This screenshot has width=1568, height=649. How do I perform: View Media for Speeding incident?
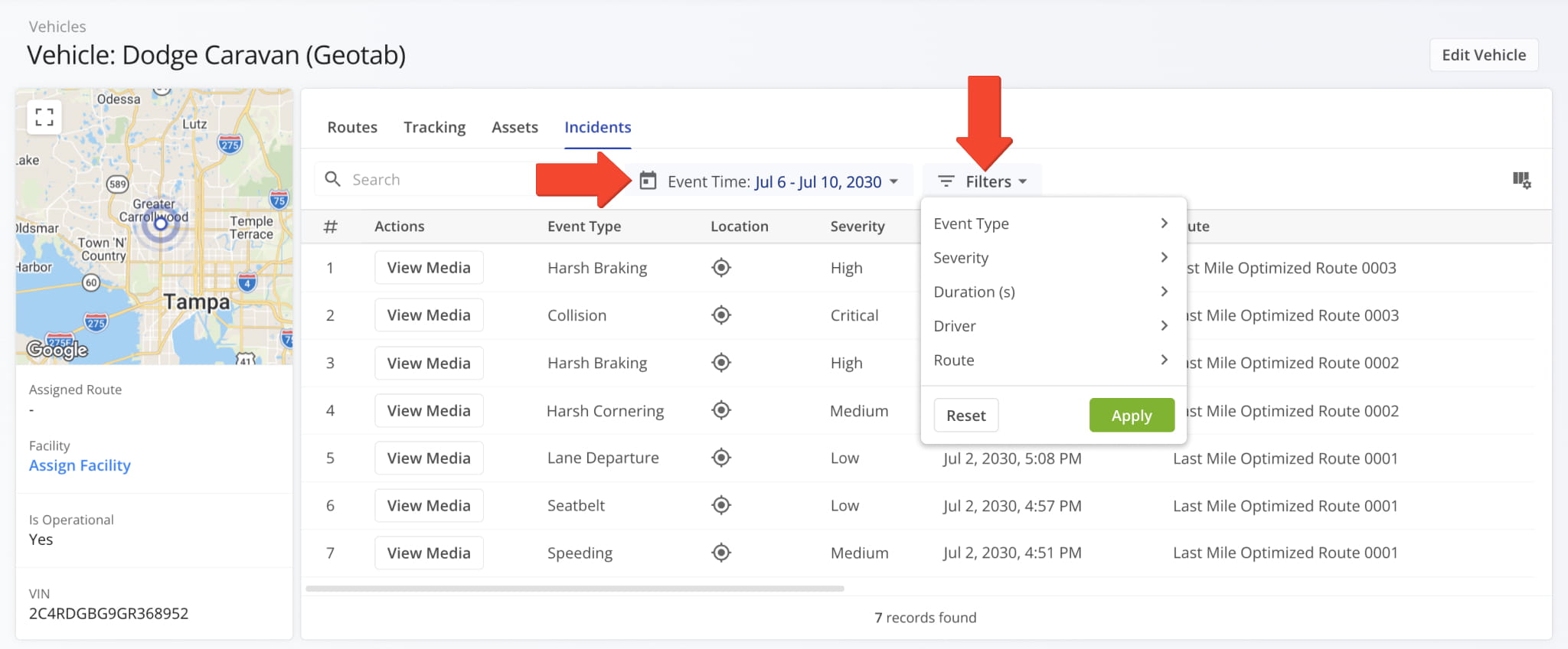[x=429, y=553]
